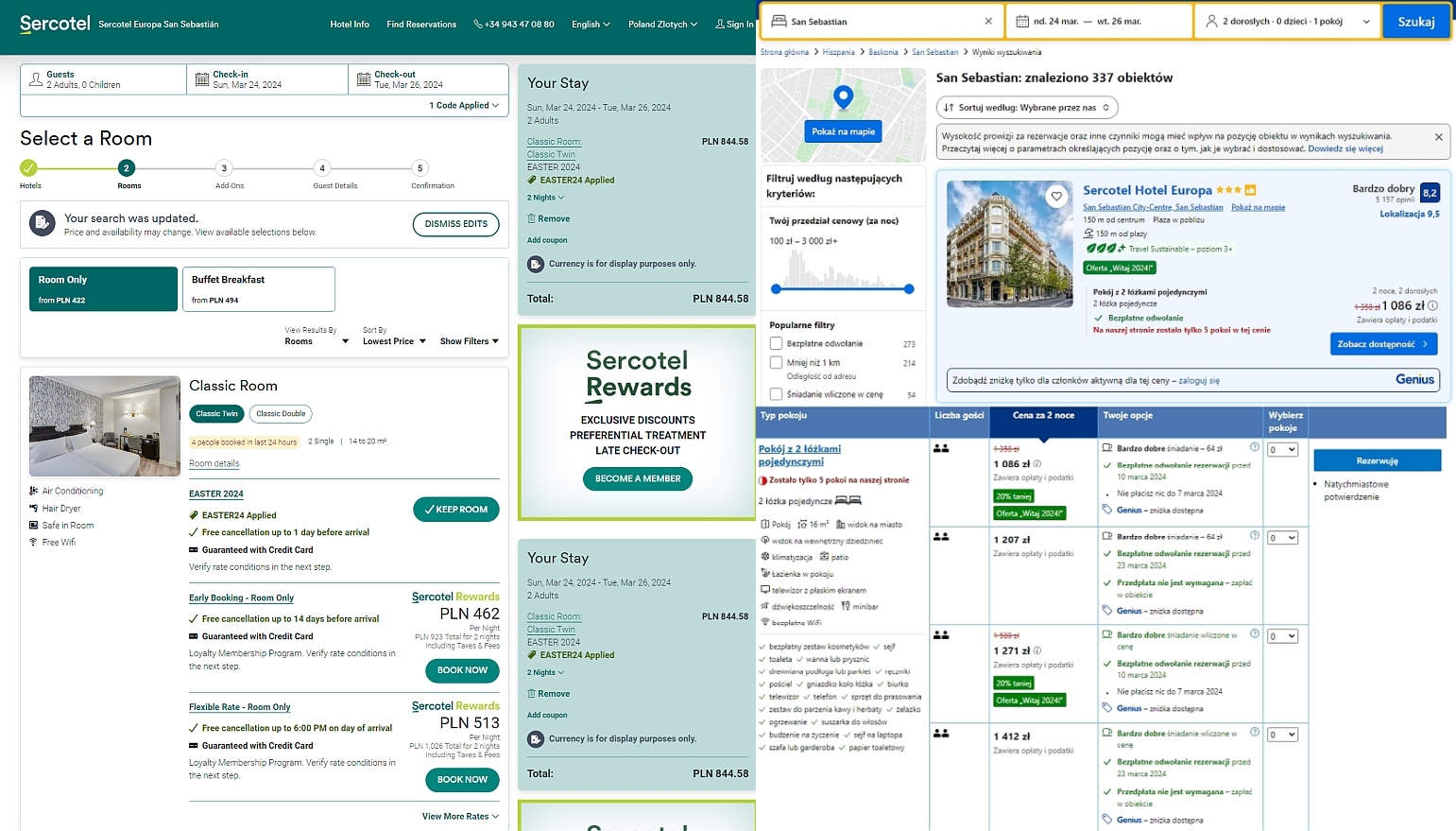Click the Sign In user icon on Sercotel
Image resolution: width=1456 pixels, height=831 pixels.
[x=719, y=24]
